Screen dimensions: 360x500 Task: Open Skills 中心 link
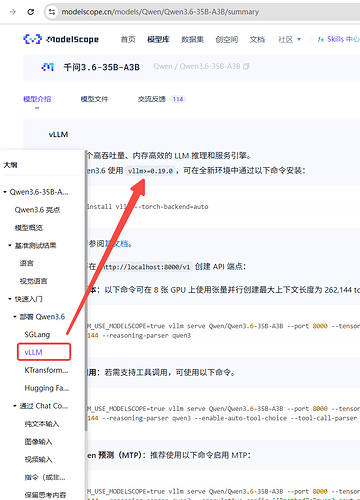[338, 39]
